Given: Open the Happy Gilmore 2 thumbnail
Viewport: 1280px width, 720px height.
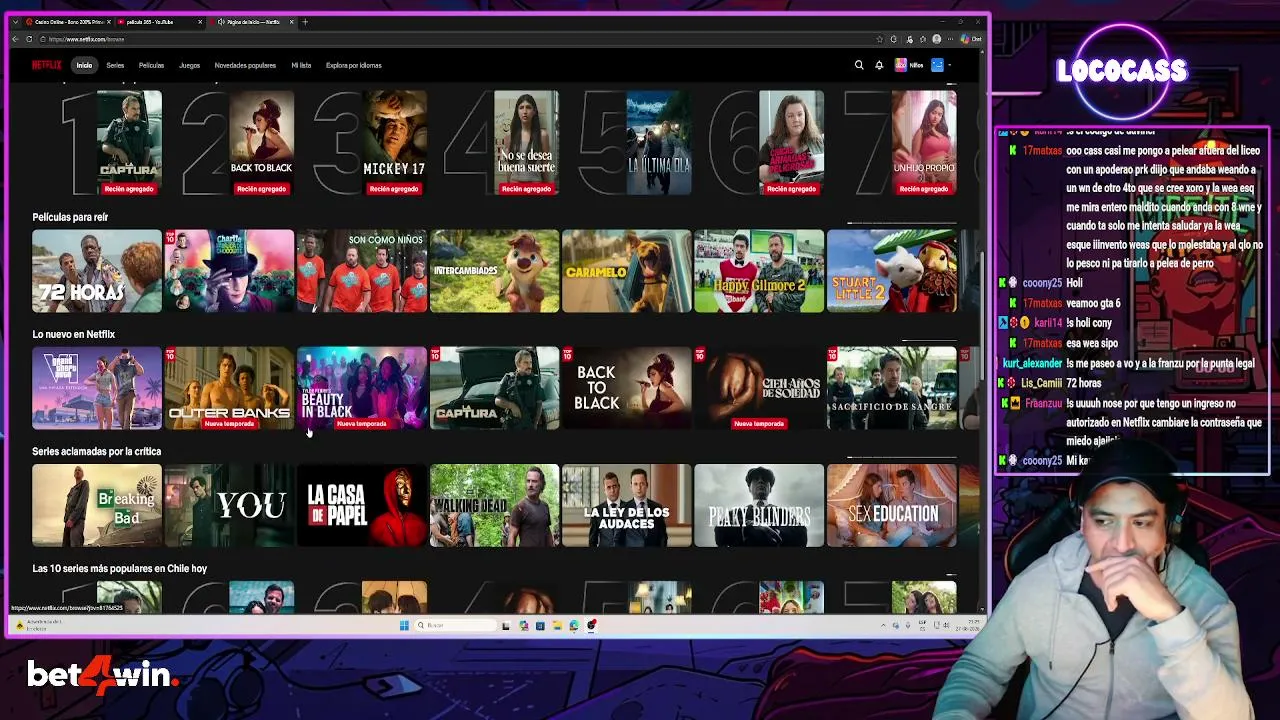Looking at the screenshot, I should (x=759, y=271).
